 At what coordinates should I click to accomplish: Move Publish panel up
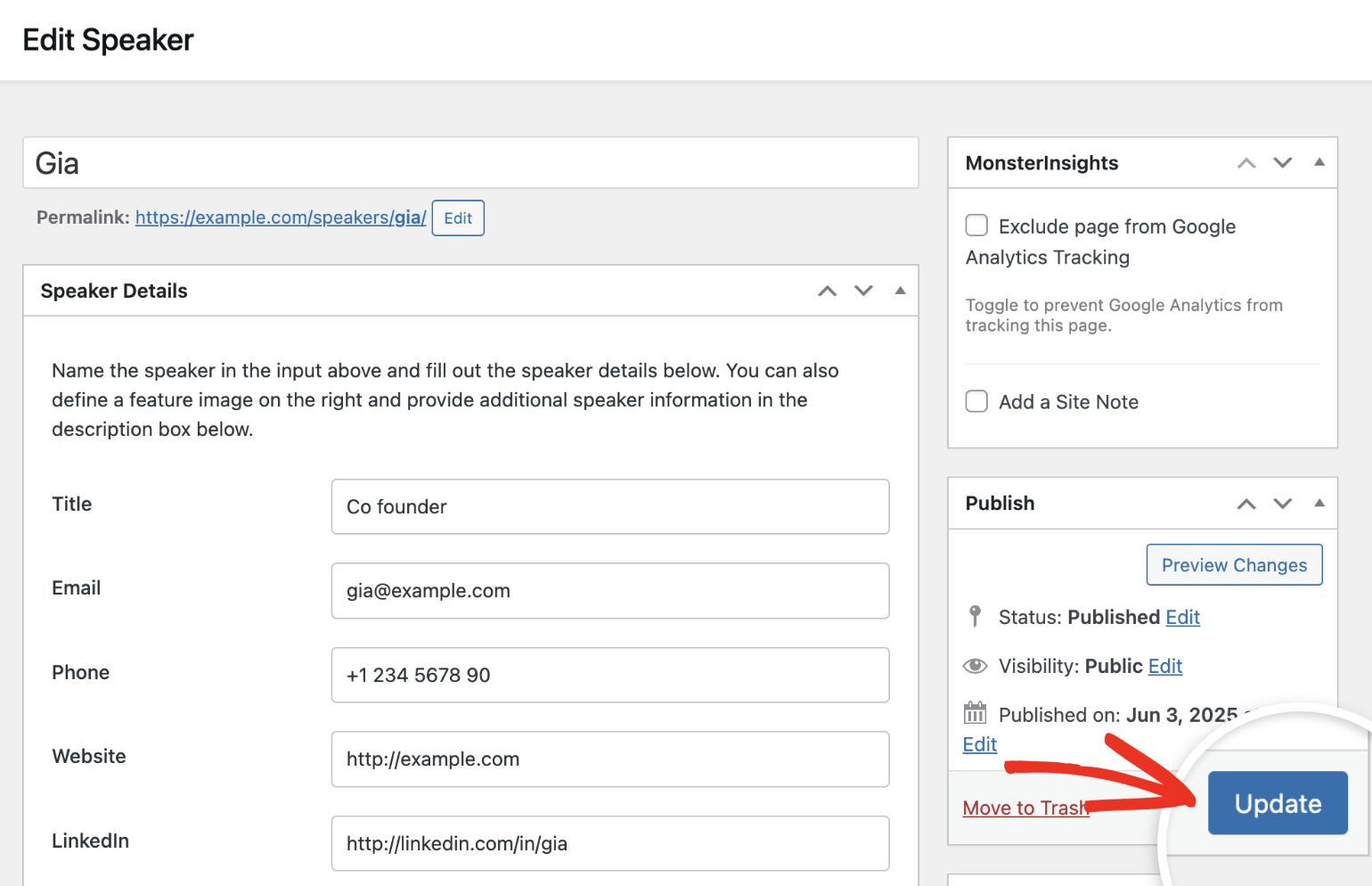(x=1246, y=504)
